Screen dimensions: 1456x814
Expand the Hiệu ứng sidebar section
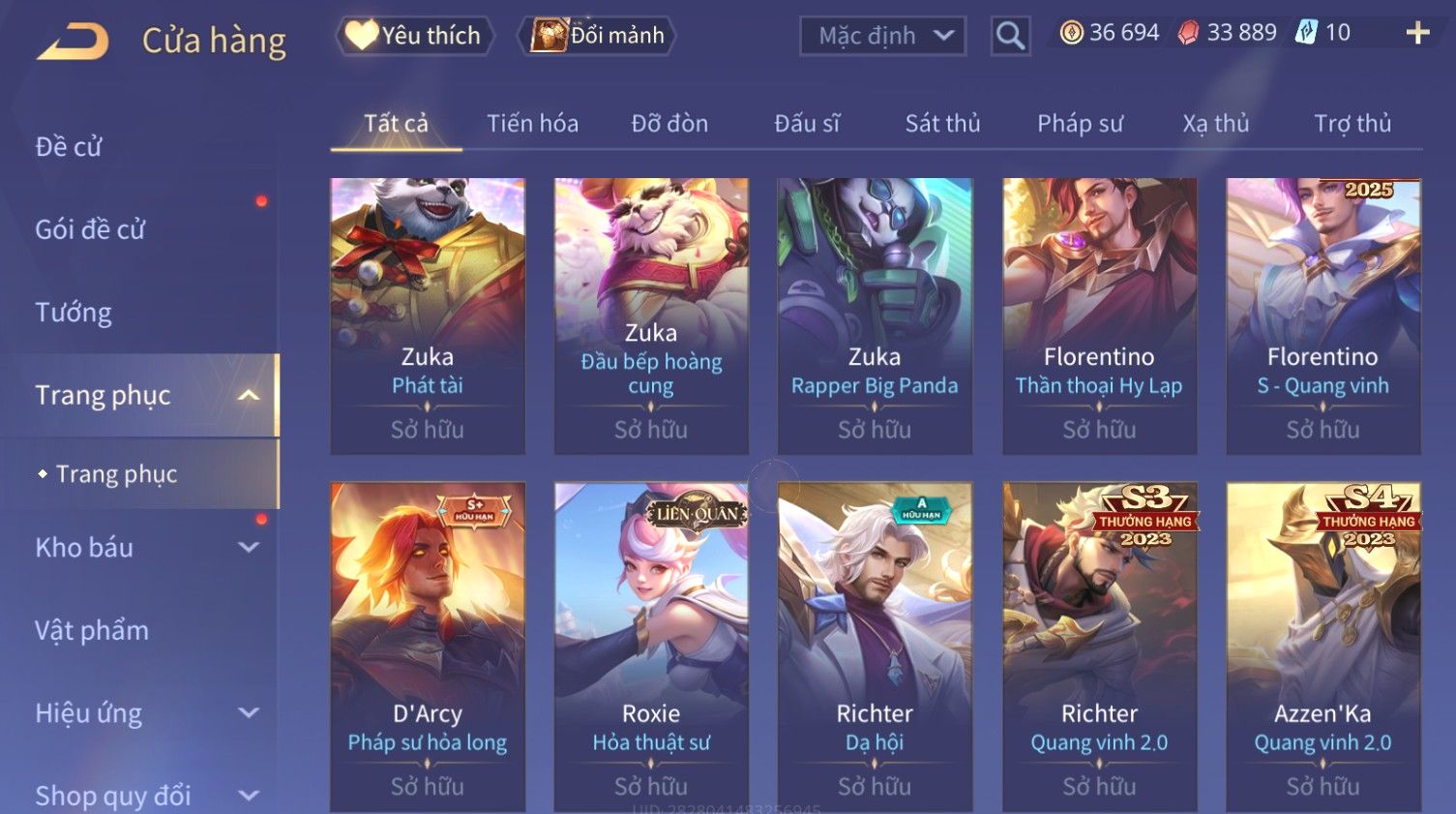point(249,712)
